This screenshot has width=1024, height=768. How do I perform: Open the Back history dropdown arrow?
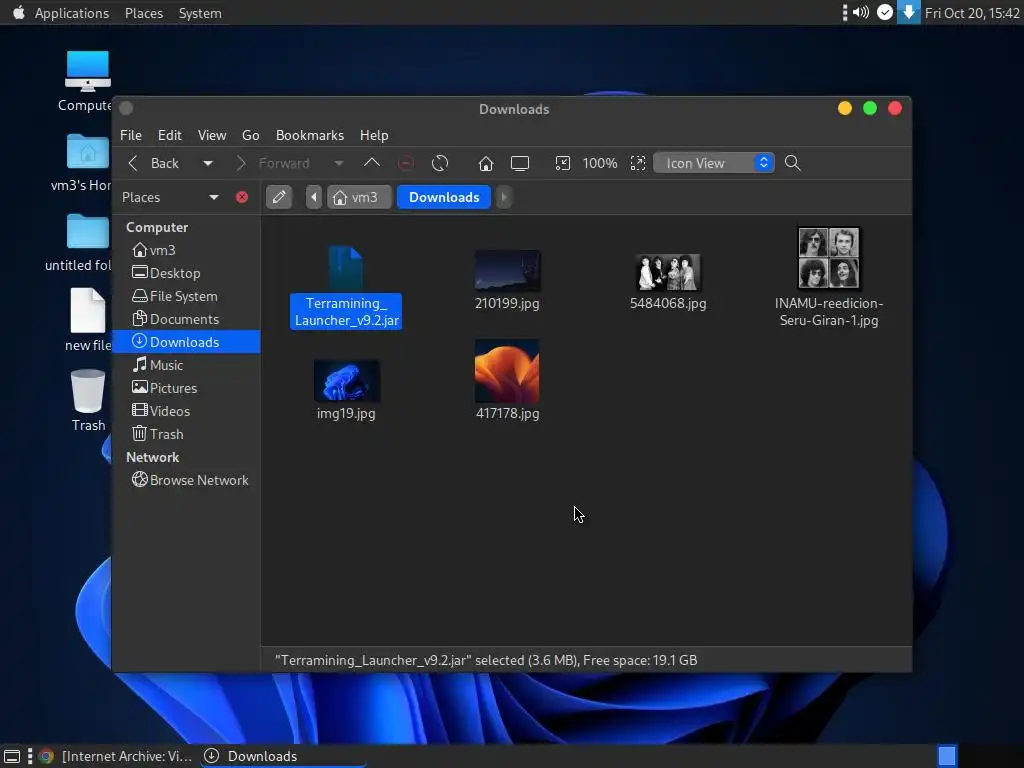[208, 163]
